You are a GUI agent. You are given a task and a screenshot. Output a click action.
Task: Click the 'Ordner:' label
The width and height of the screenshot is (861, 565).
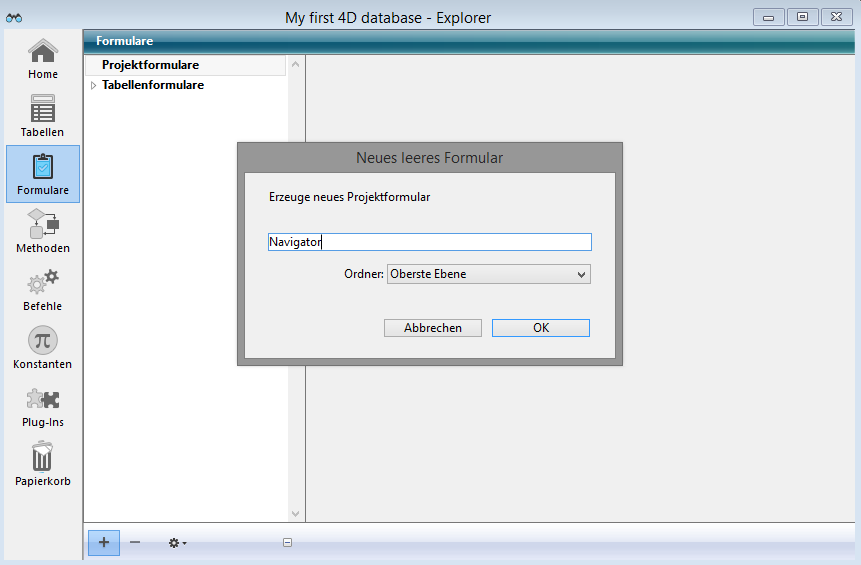[364, 274]
